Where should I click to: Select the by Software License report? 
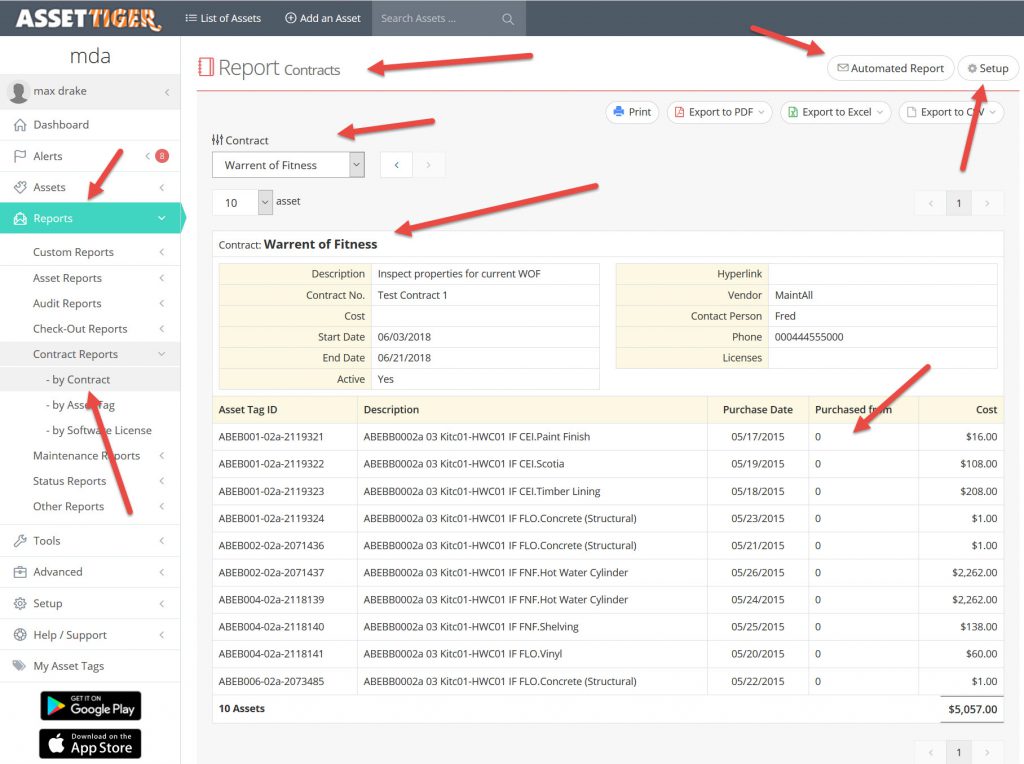point(101,430)
